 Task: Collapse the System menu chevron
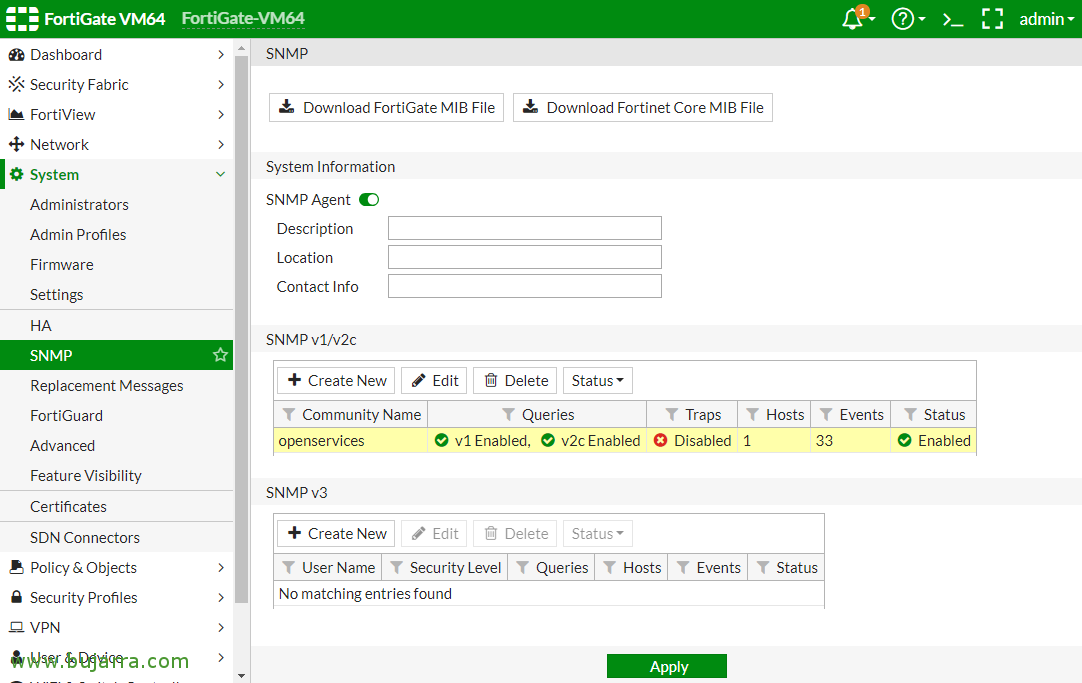coord(221,175)
